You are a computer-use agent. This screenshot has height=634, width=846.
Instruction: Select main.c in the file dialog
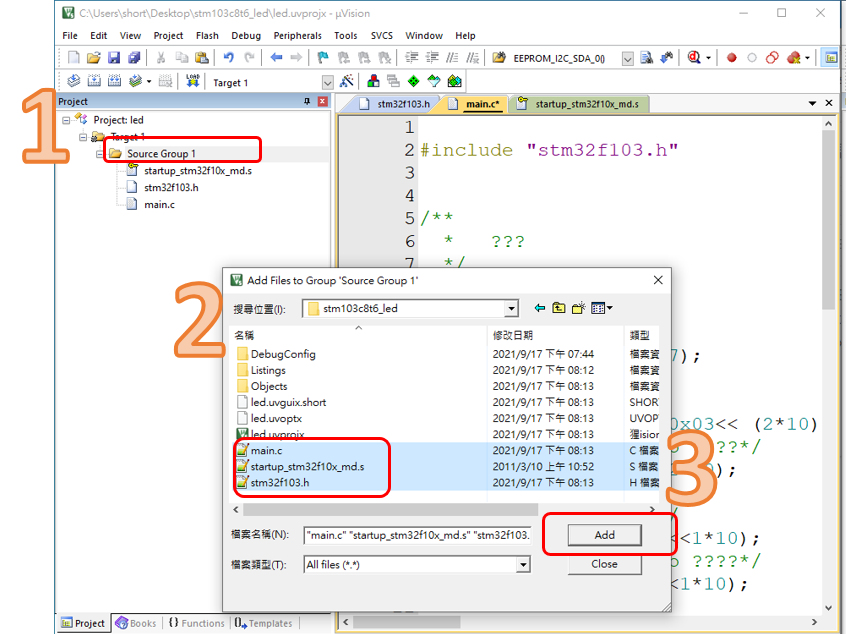pyautogui.click(x=267, y=451)
